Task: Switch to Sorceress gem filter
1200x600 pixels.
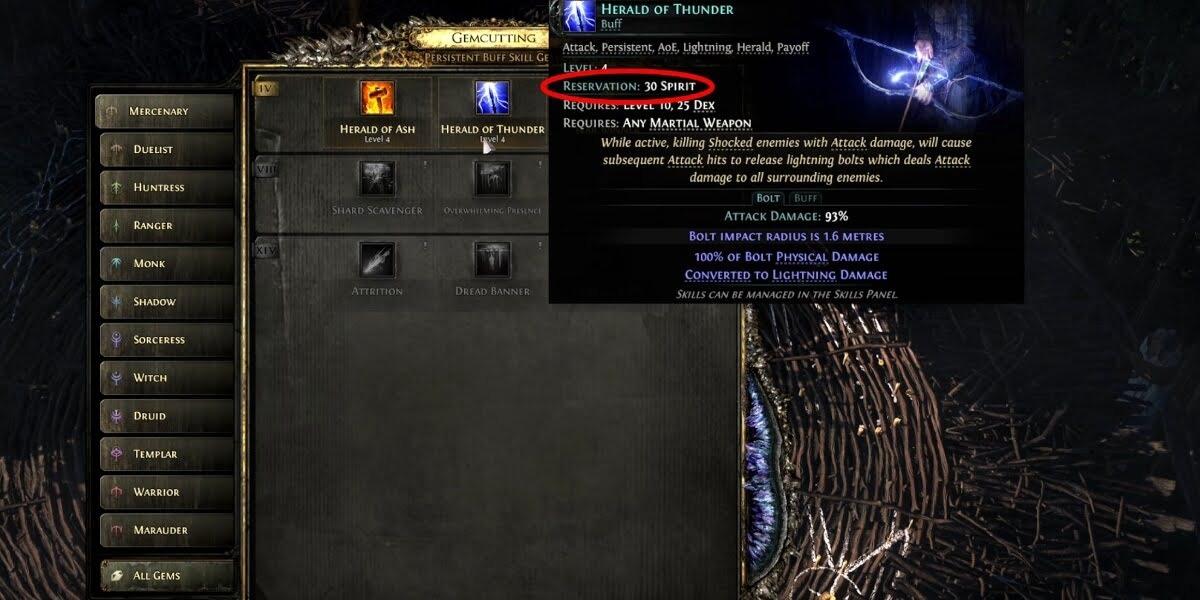Action: point(165,339)
